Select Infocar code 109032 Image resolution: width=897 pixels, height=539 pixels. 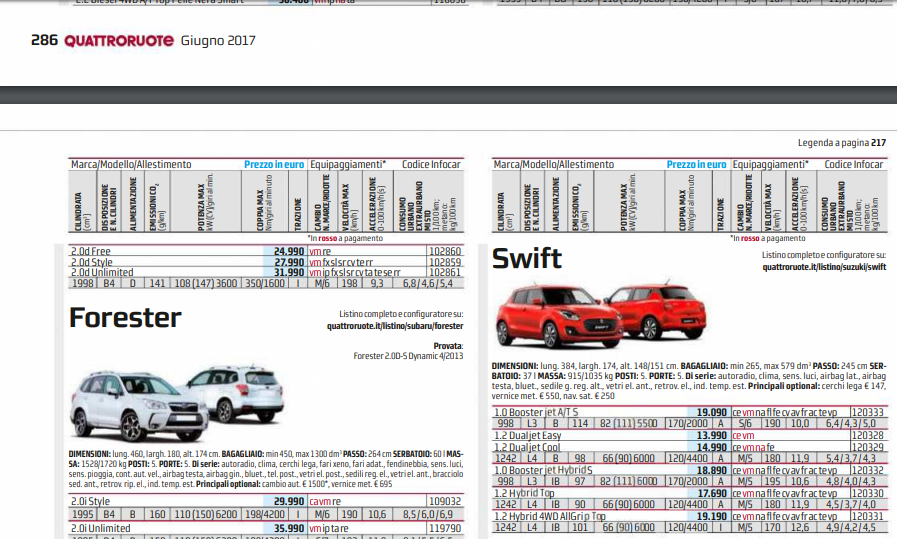[x=444, y=501]
